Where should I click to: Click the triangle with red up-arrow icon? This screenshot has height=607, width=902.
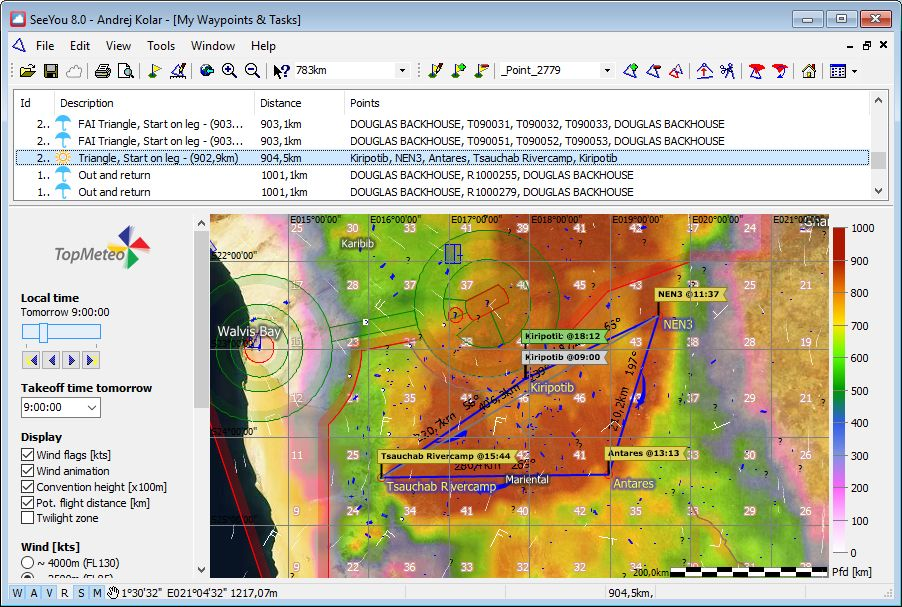coord(705,71)
